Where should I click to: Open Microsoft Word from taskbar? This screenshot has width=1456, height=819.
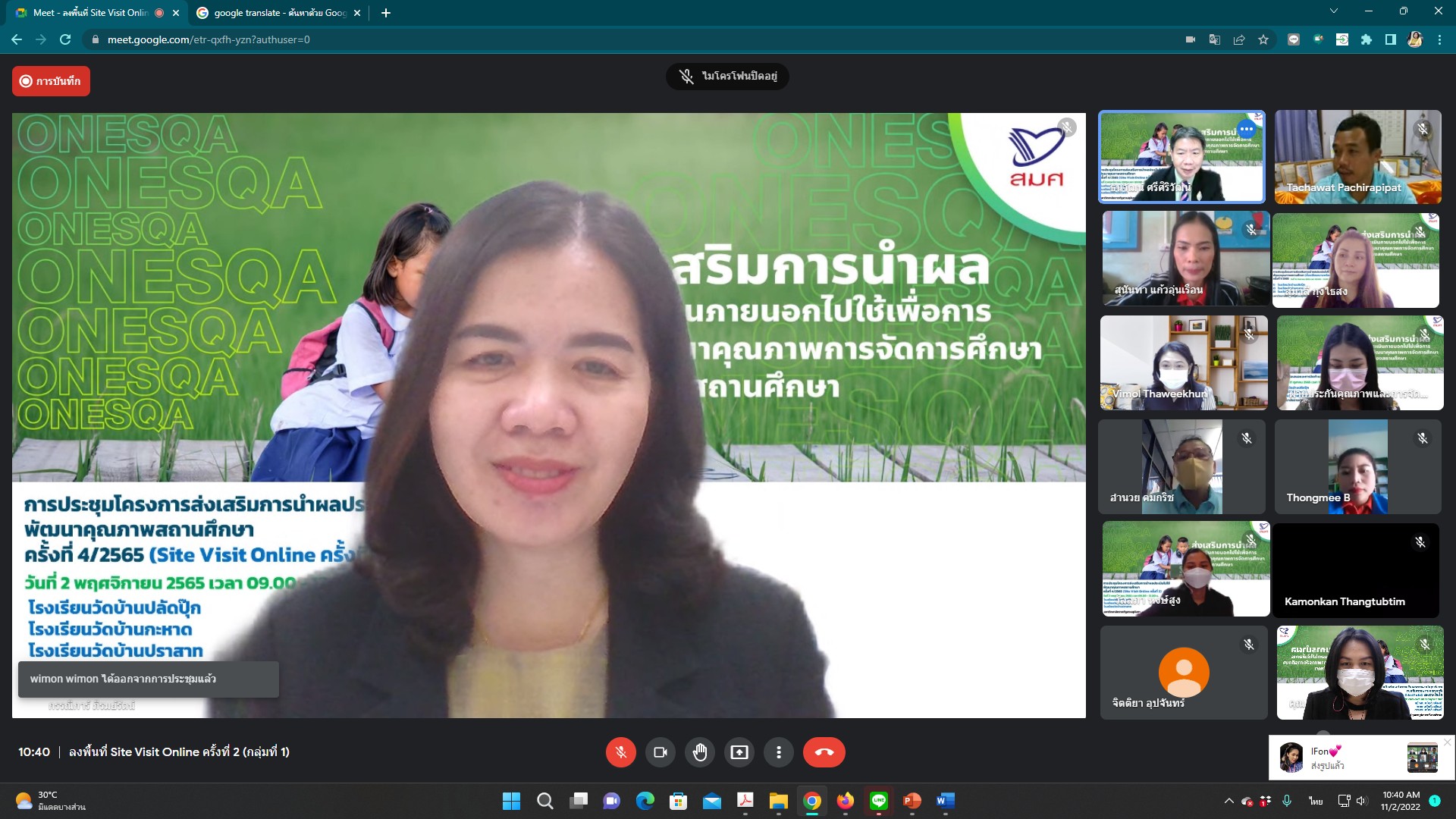coord(945,801)
